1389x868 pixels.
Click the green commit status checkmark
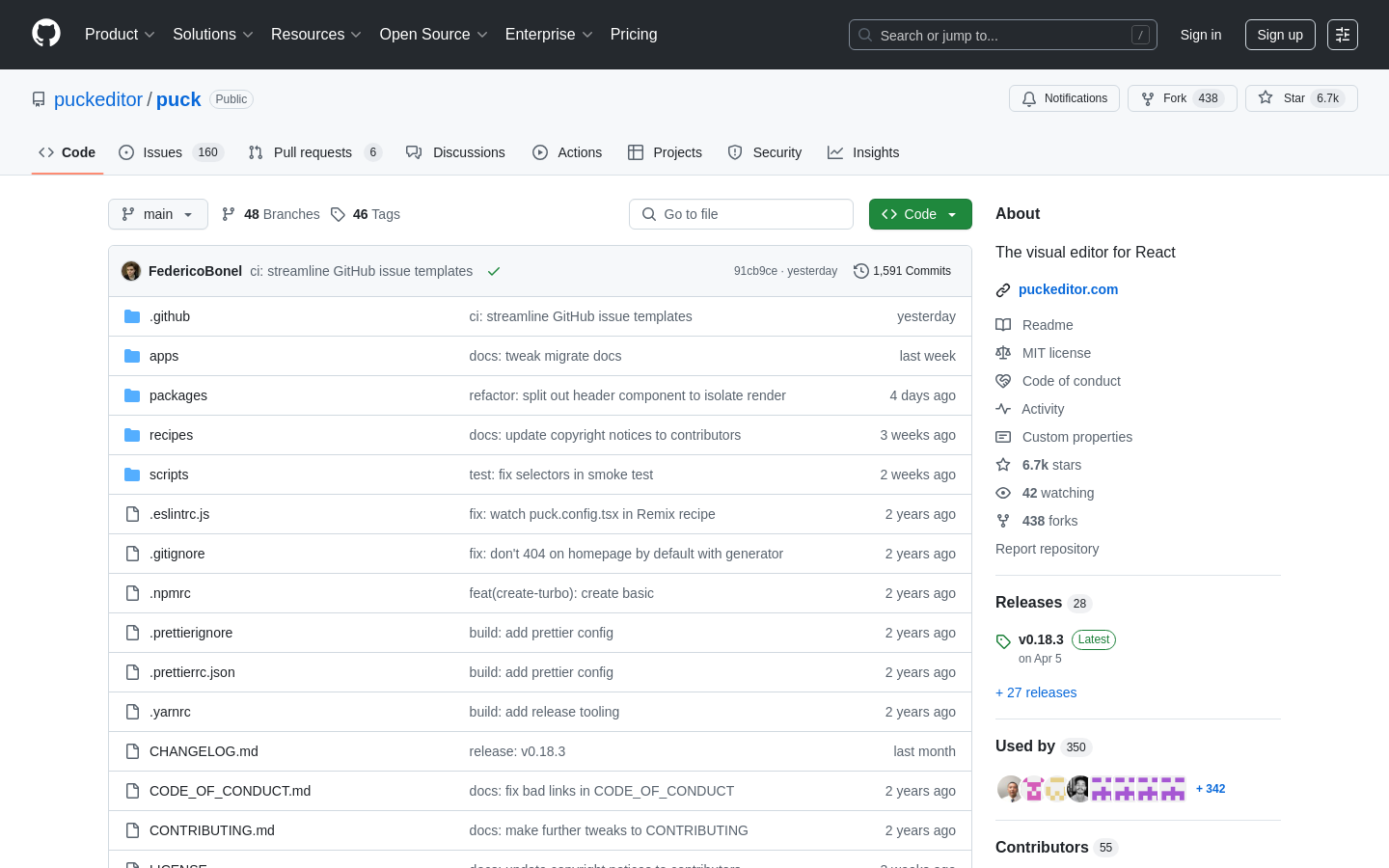[x=494, y=271]
